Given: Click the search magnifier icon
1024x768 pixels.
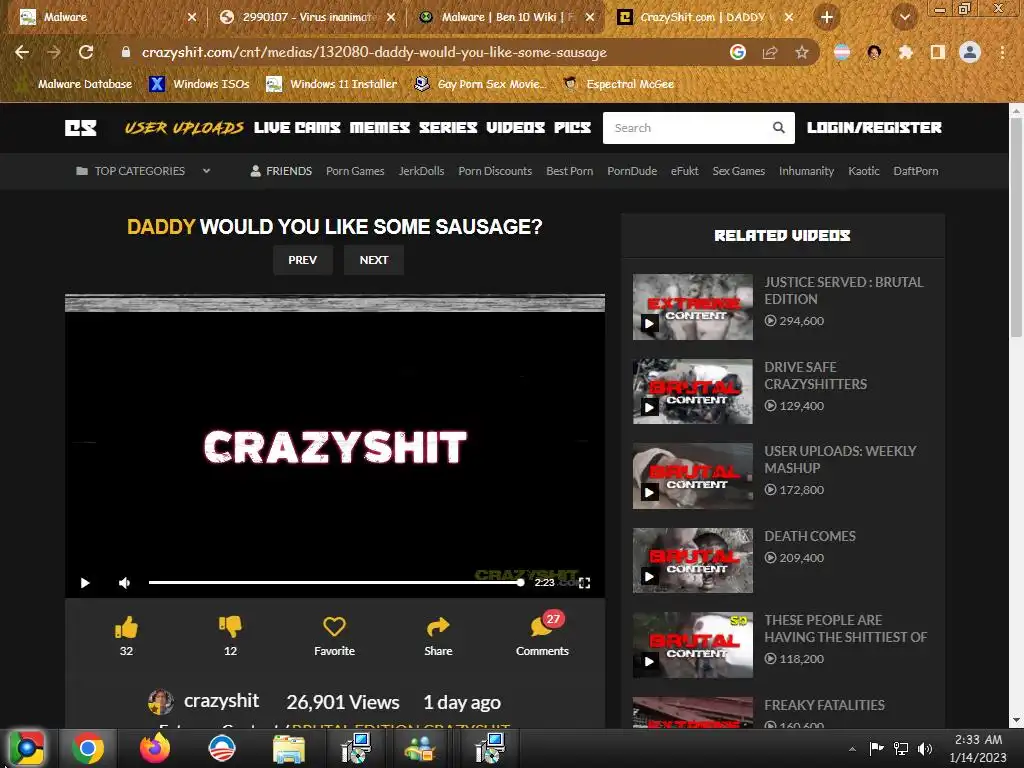Looking at the screenshot, I should click(778, 127).
